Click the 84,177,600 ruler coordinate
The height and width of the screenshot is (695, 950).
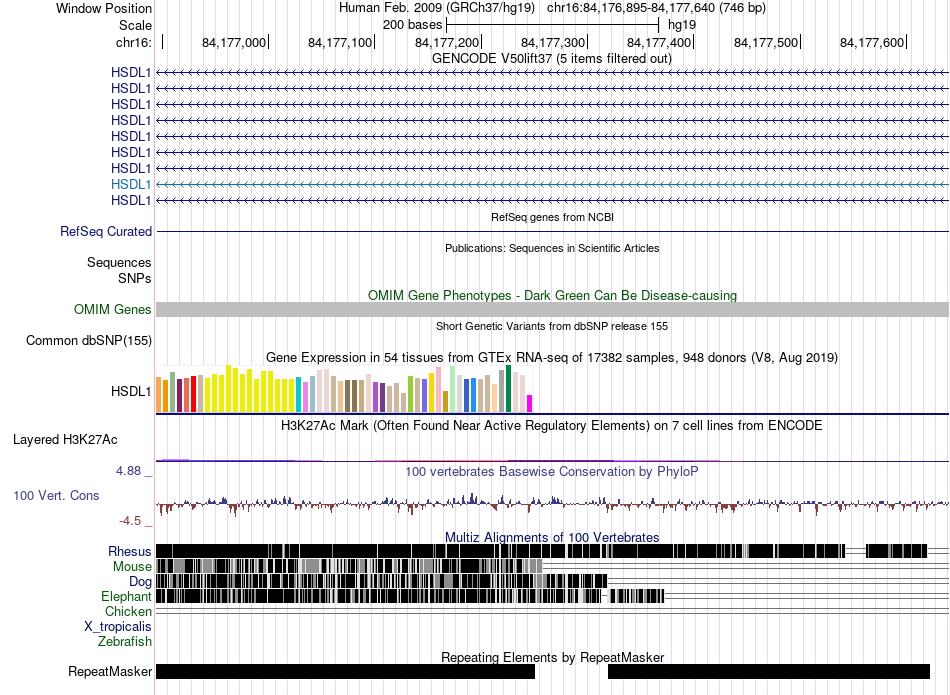tap(872, 42)
